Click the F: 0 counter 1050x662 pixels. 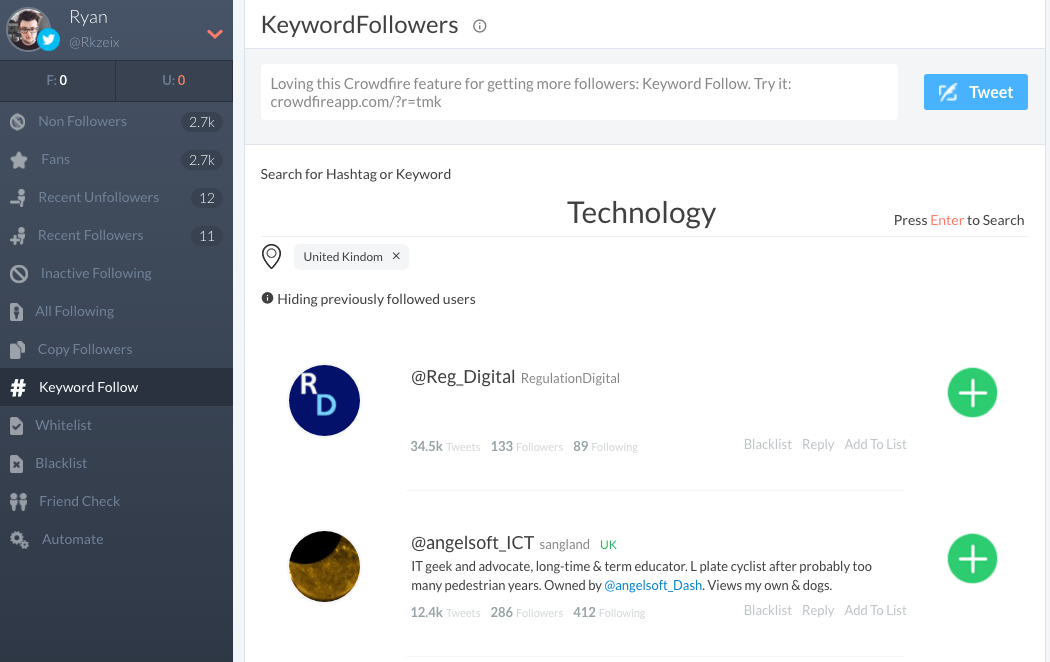(x=57, y=80)
